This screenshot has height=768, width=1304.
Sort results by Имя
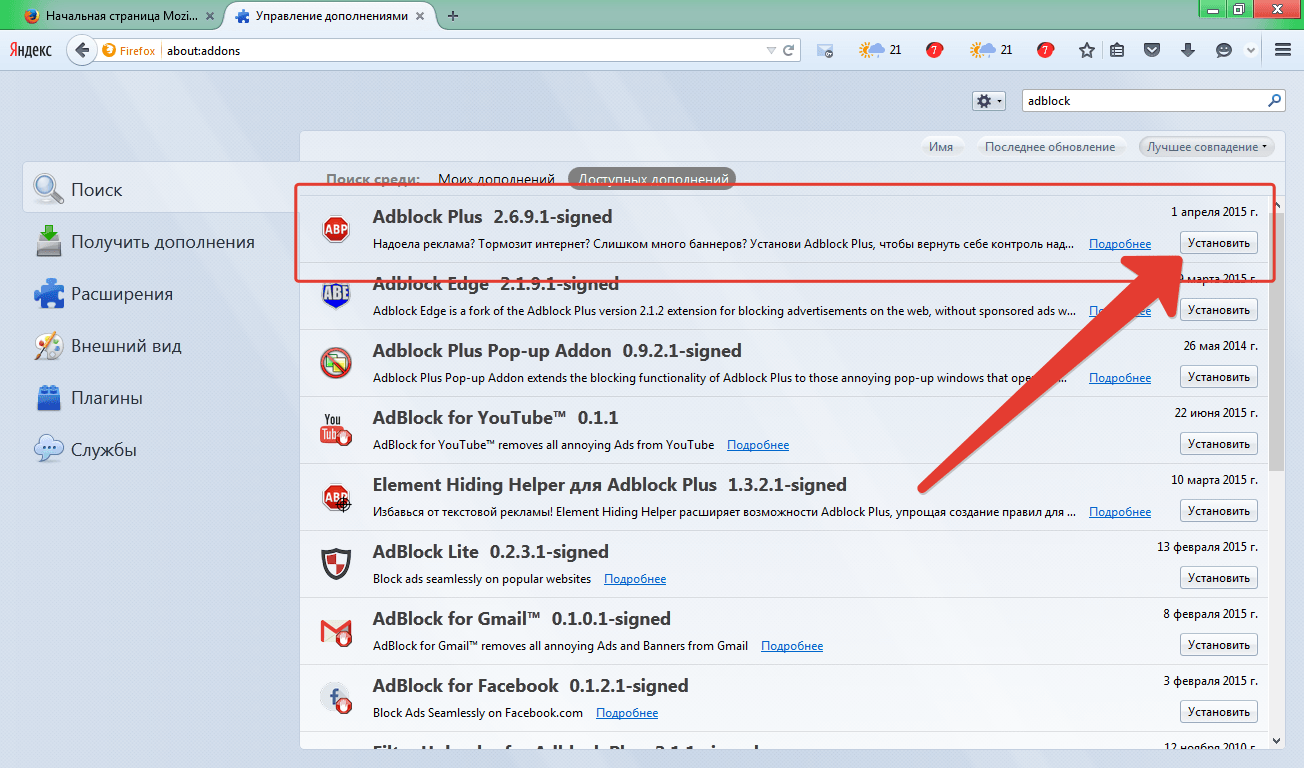click(x=940, y=147)
